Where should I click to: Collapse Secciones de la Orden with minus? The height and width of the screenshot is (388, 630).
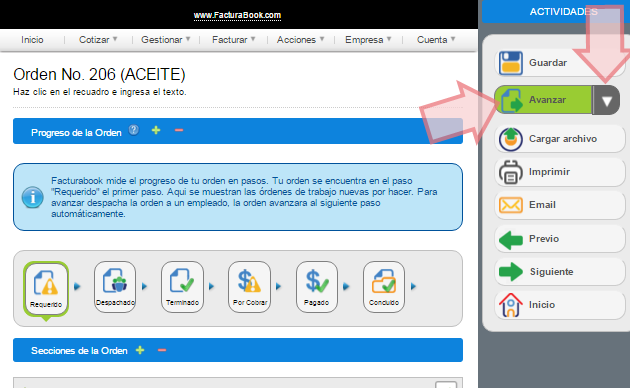(x=162, y=350)
